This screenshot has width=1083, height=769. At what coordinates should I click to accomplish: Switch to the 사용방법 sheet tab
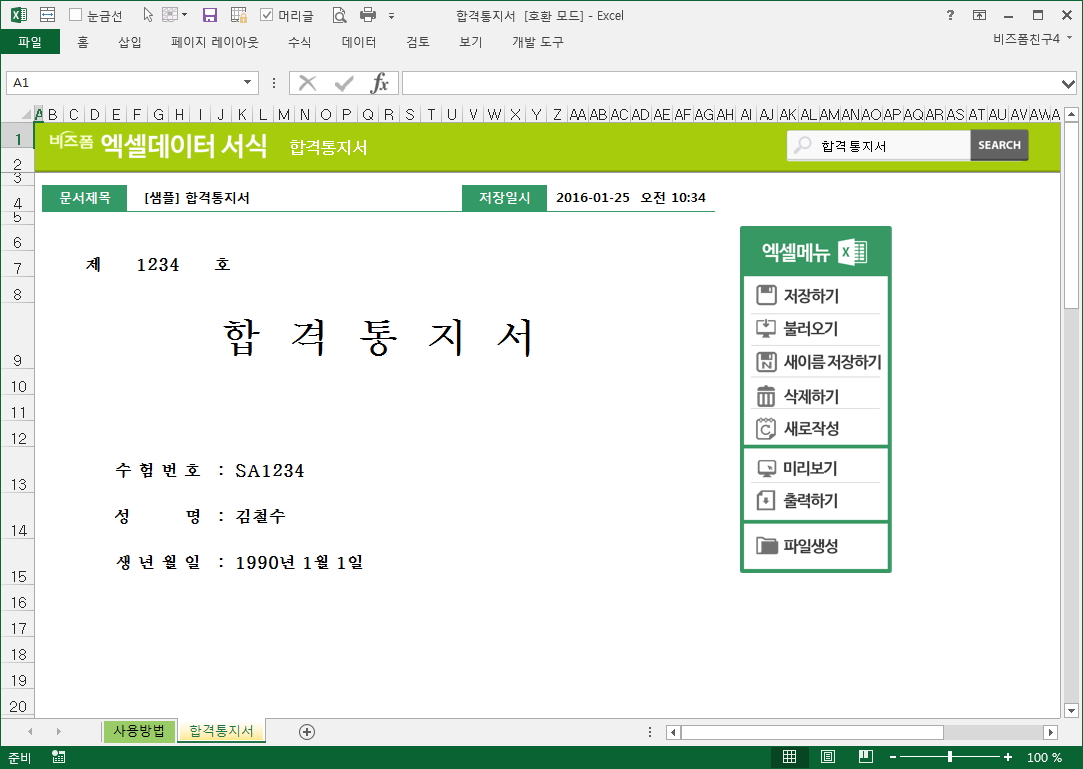[139, 731]
